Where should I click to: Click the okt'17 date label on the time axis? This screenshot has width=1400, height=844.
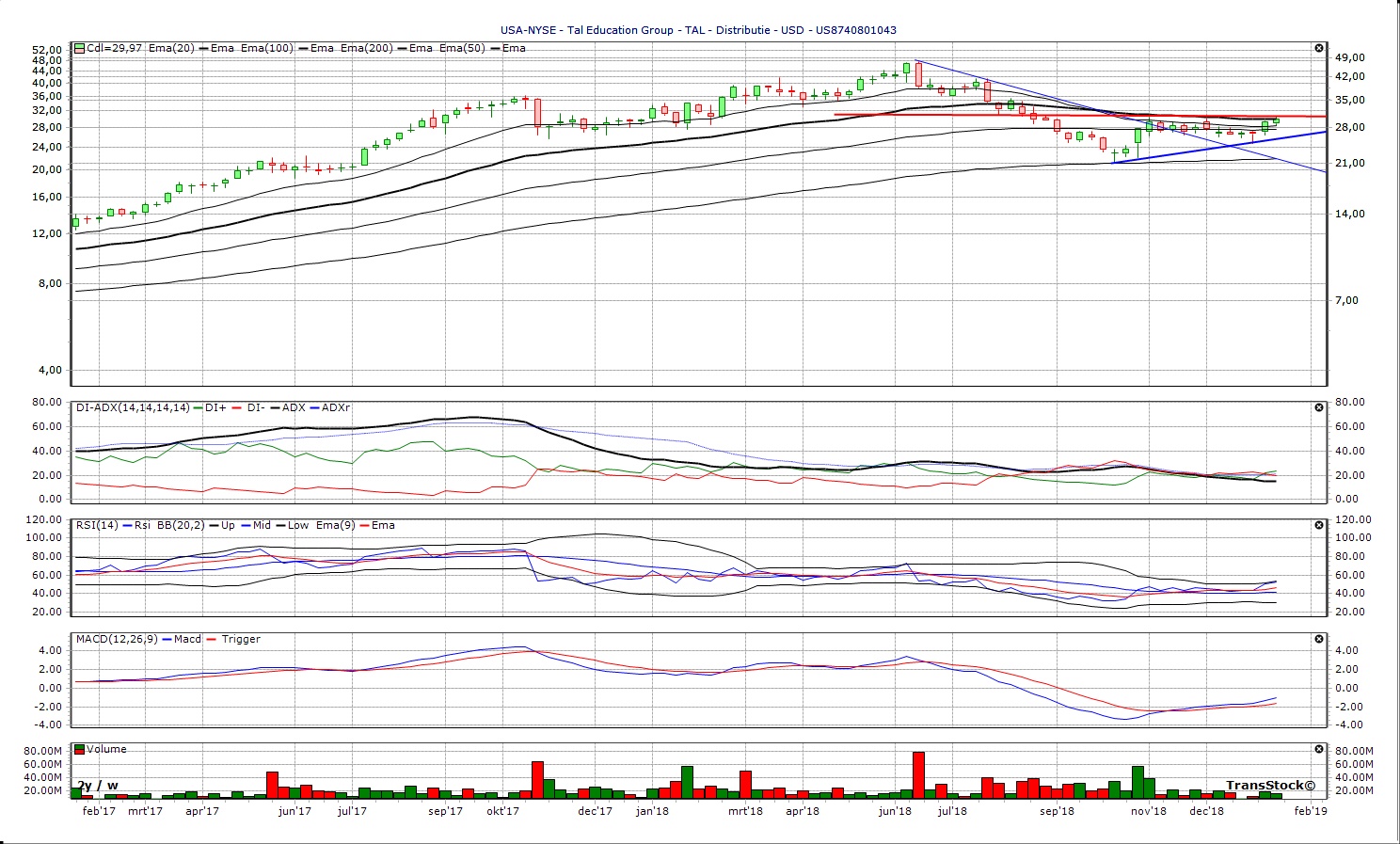coord(502,810)
